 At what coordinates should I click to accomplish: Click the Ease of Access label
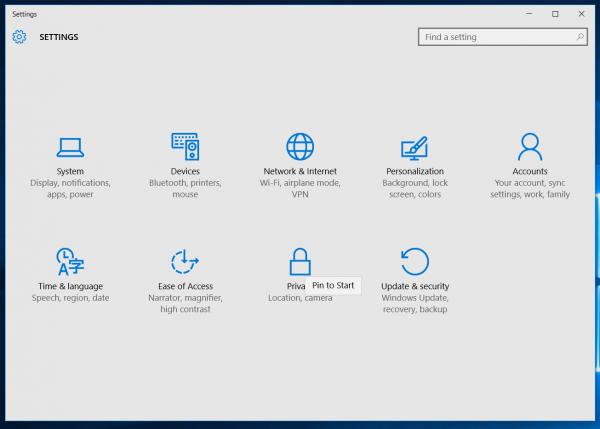click(185, 286)
